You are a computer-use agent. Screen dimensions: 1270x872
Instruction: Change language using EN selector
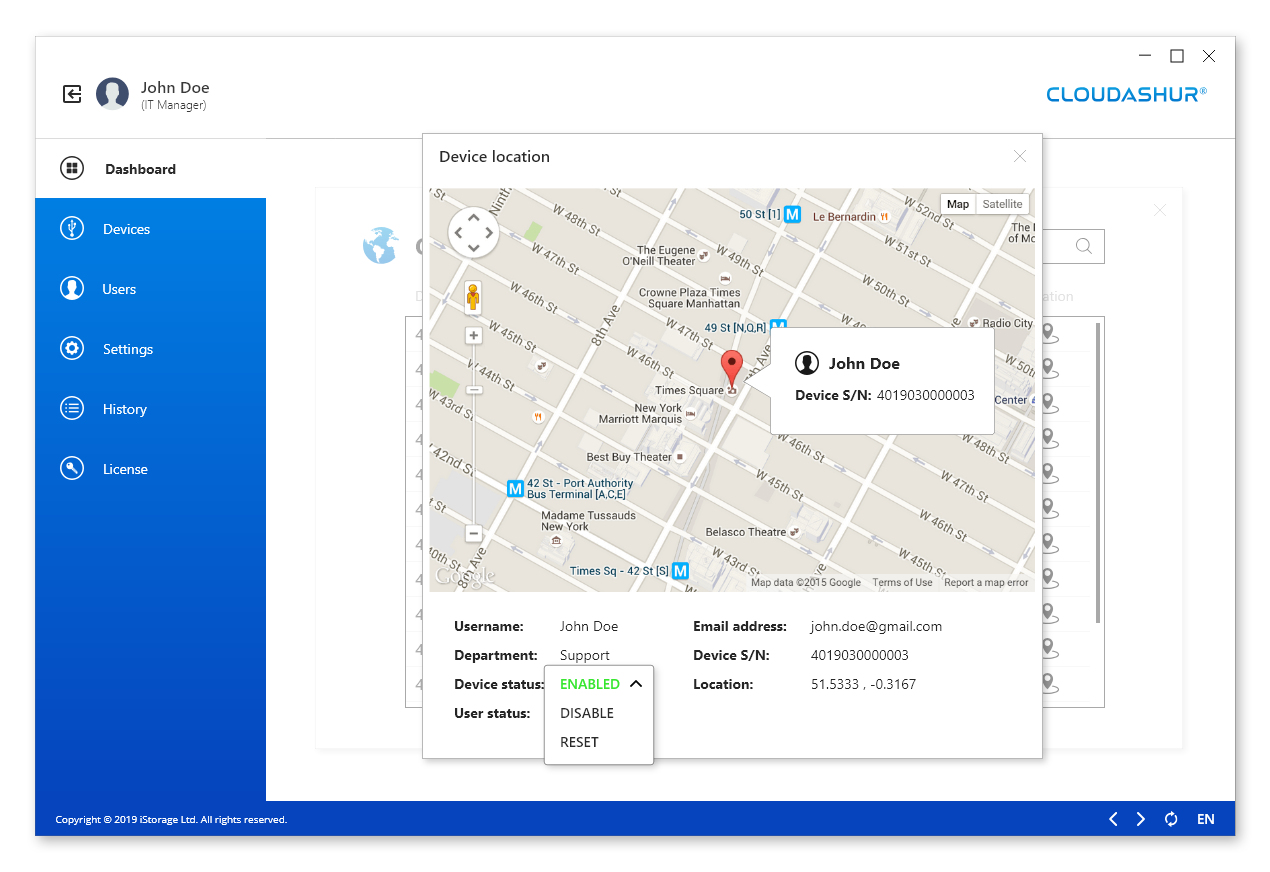pos(1206,819)
